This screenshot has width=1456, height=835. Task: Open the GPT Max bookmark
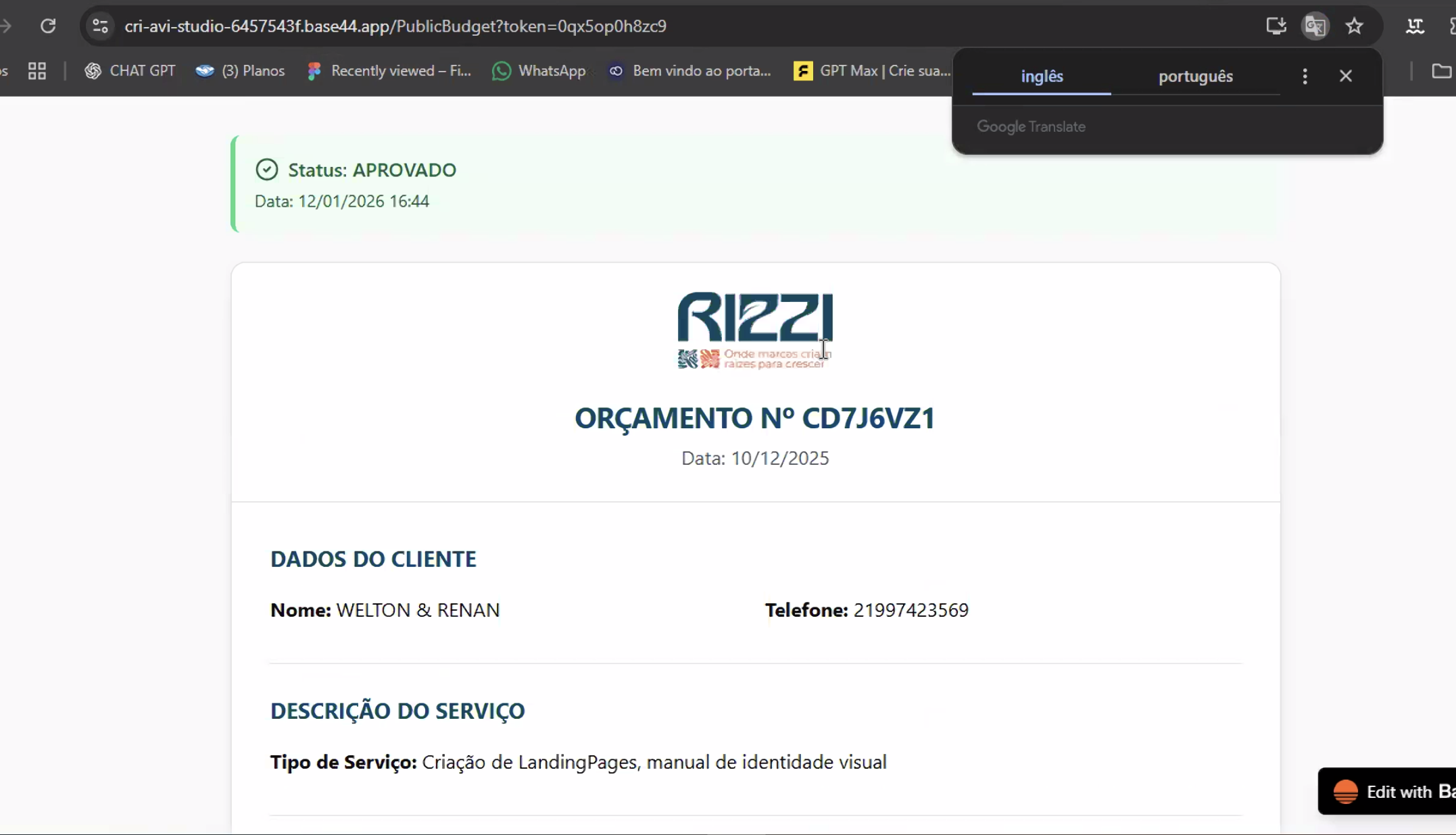(872, 71)
